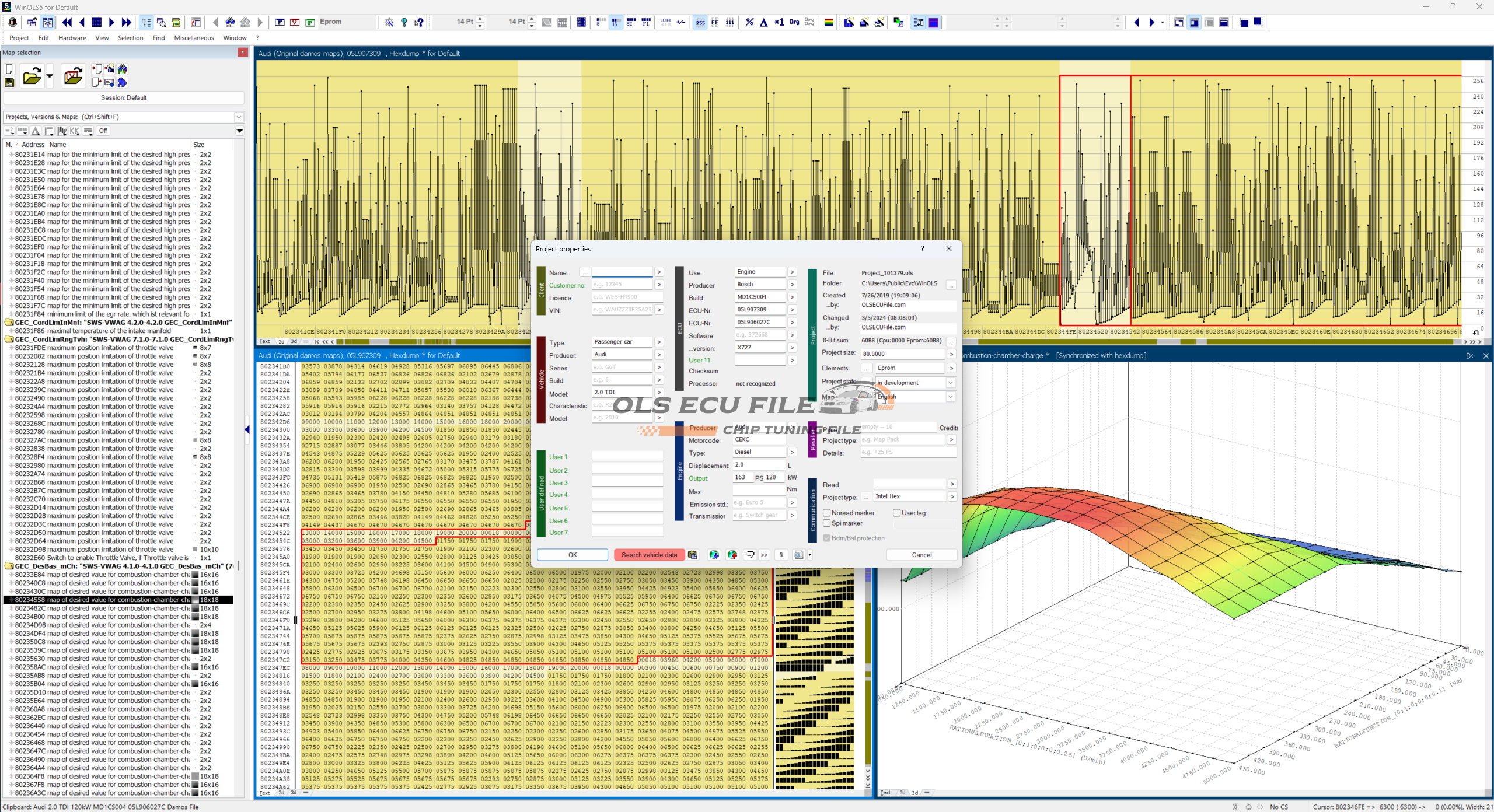
Task: Click the rainbow color scheme icon
Action: click(828, 22)
